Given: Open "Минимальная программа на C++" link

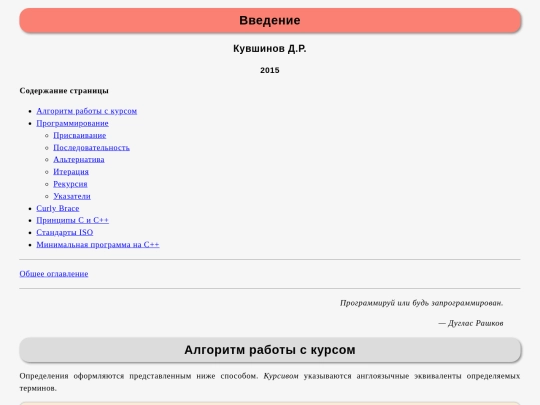Looking at the screenshot, I should 98,245.
